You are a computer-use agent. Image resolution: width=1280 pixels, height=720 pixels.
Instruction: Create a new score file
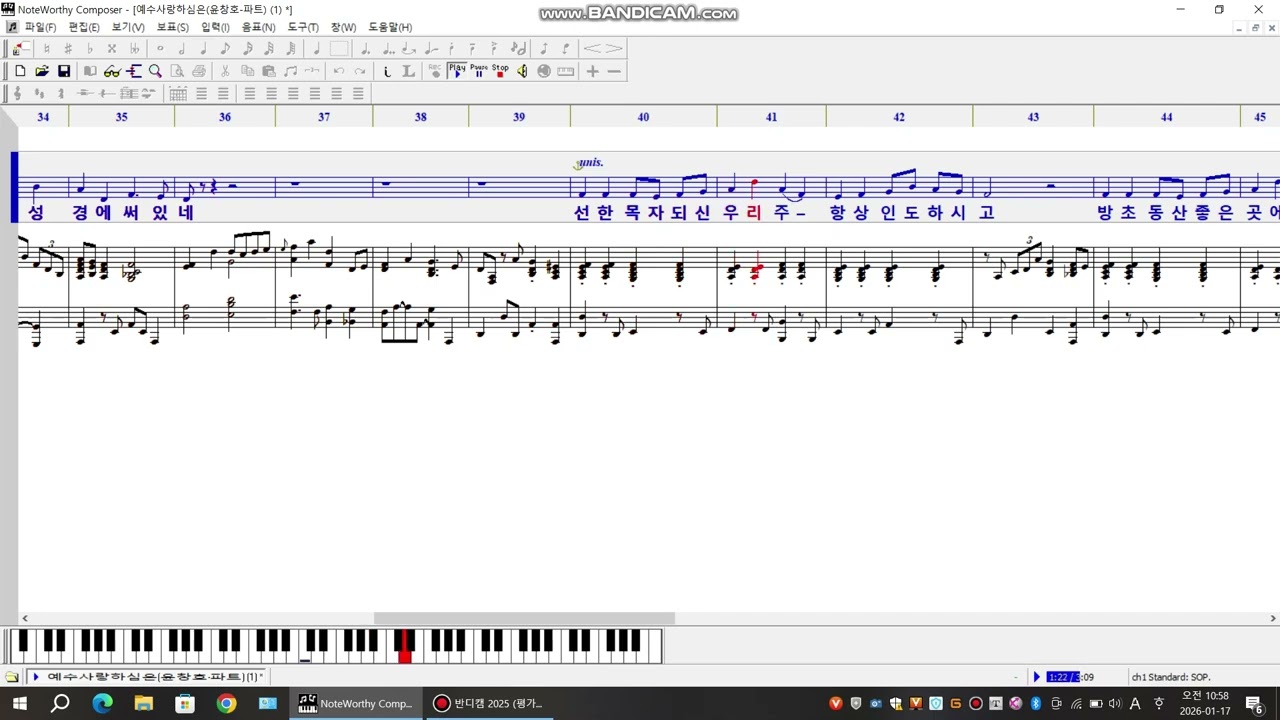coord(20,71)
